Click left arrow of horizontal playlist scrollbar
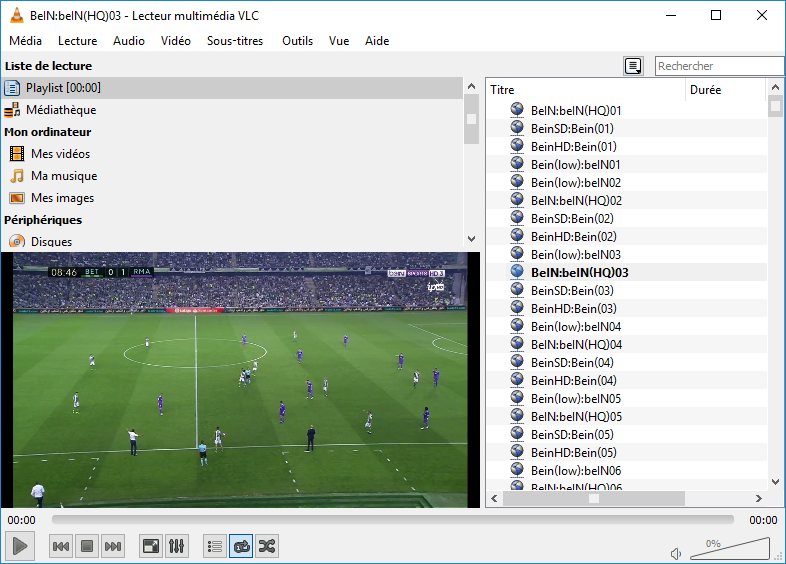Viewport: 786px width, 564px height. tap(494, 498)
